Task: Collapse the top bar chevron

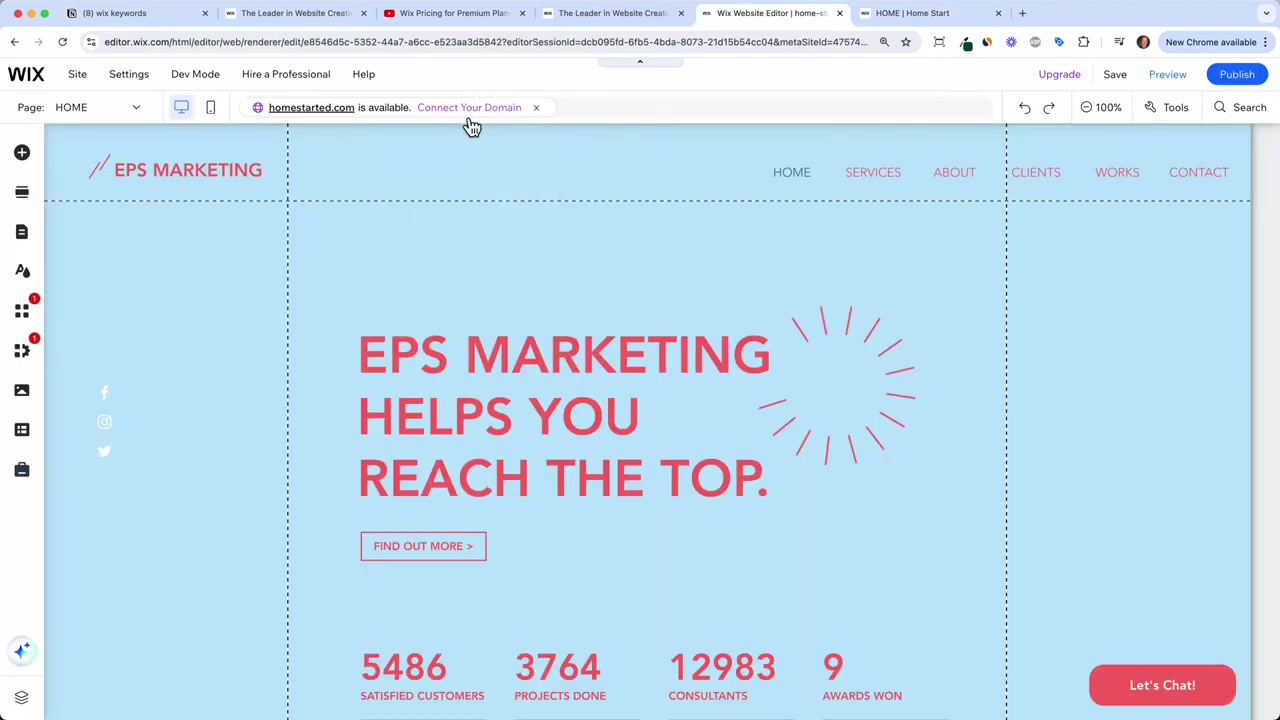Action: [x=640, y=62]
